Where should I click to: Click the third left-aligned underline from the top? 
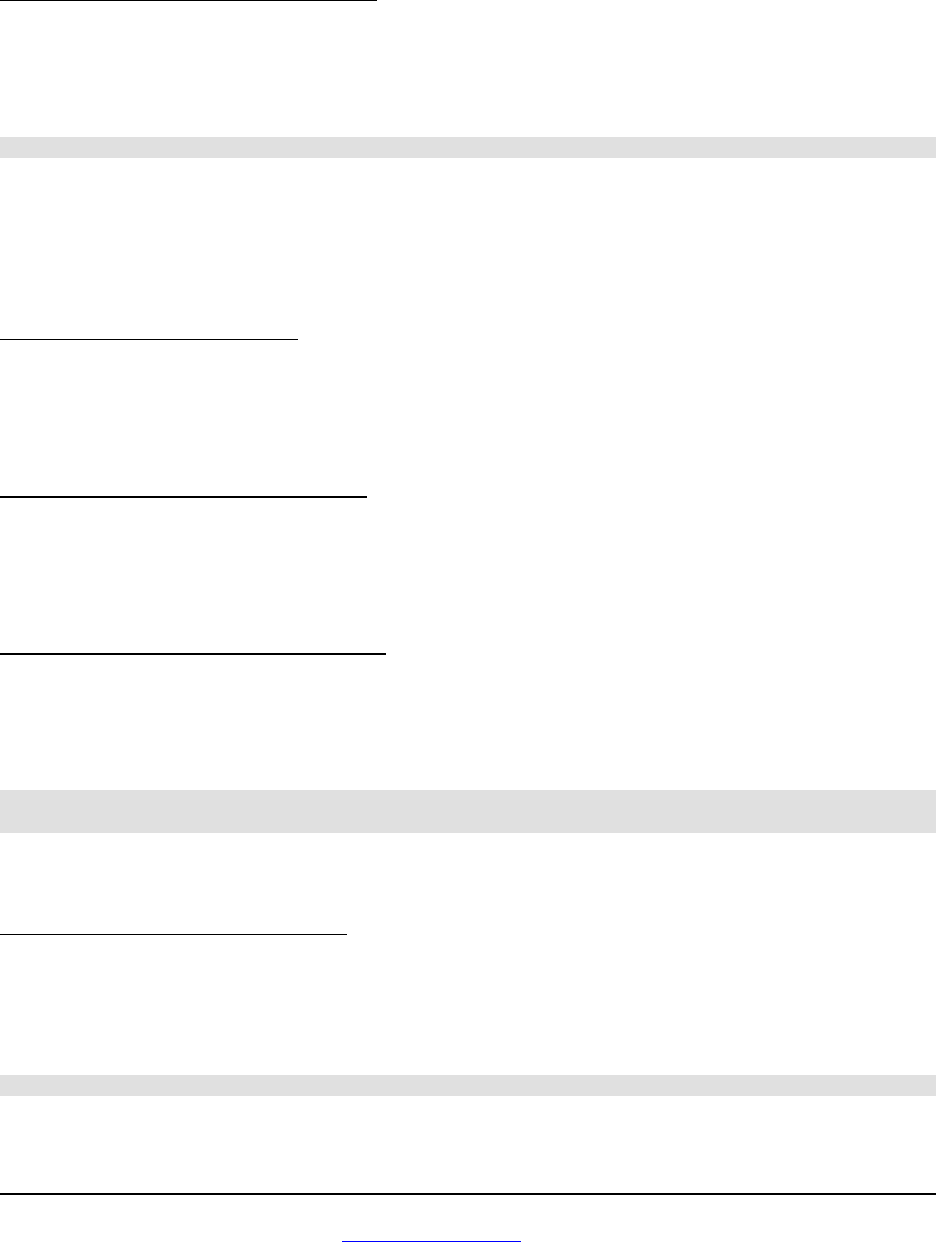[184, 494]
